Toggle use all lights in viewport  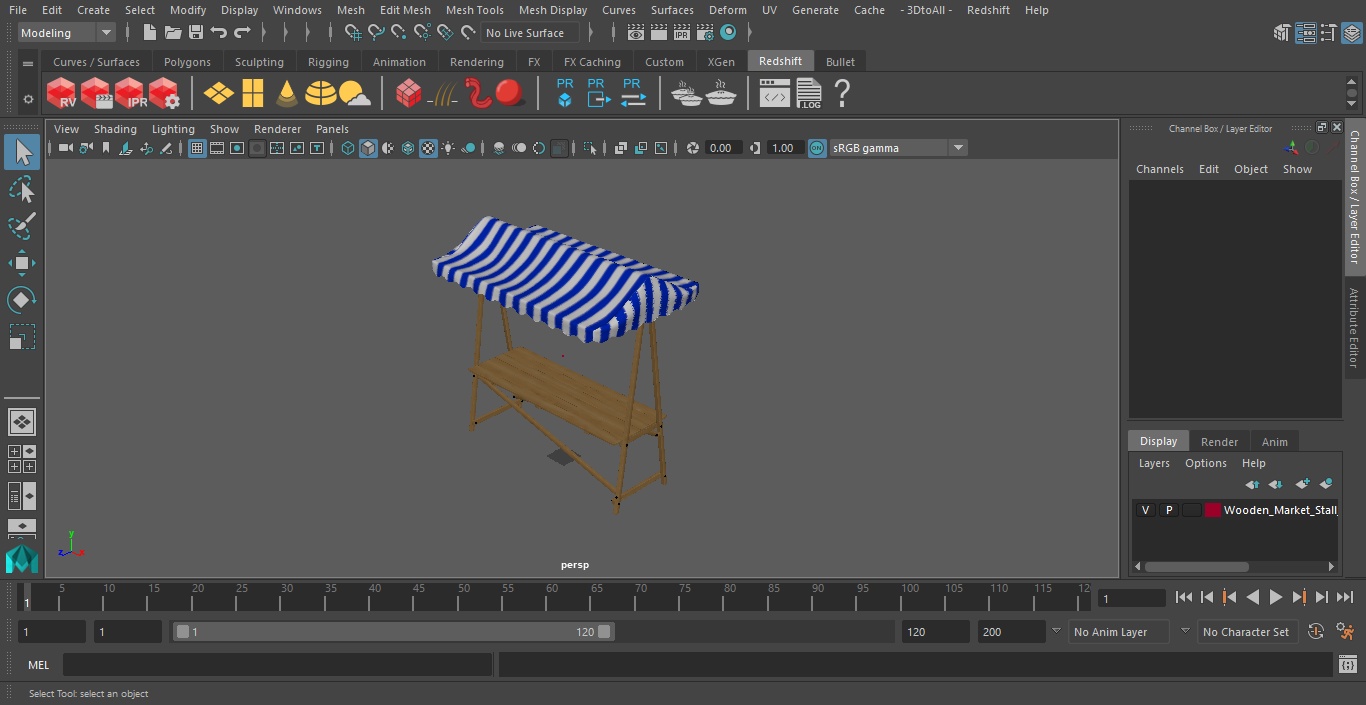tap(448, 148)
